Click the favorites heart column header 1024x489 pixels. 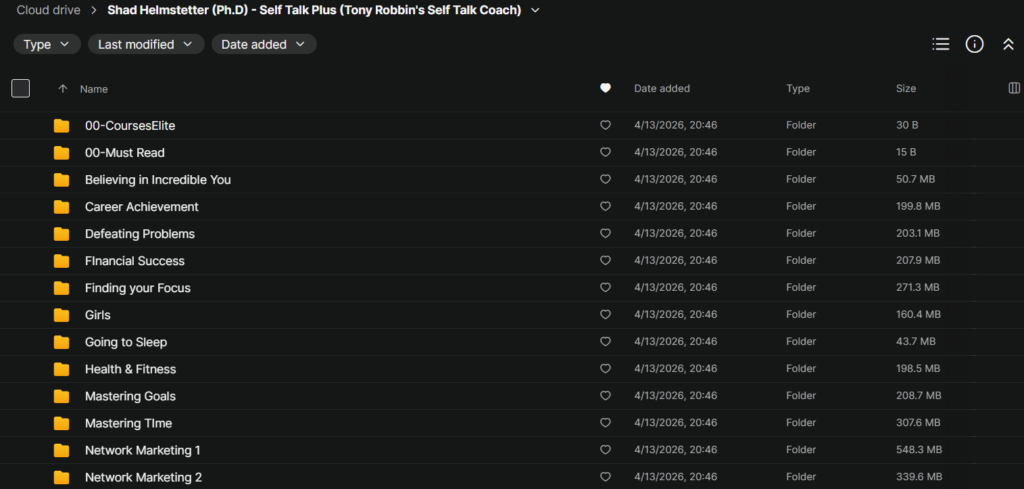pos(605,89)
